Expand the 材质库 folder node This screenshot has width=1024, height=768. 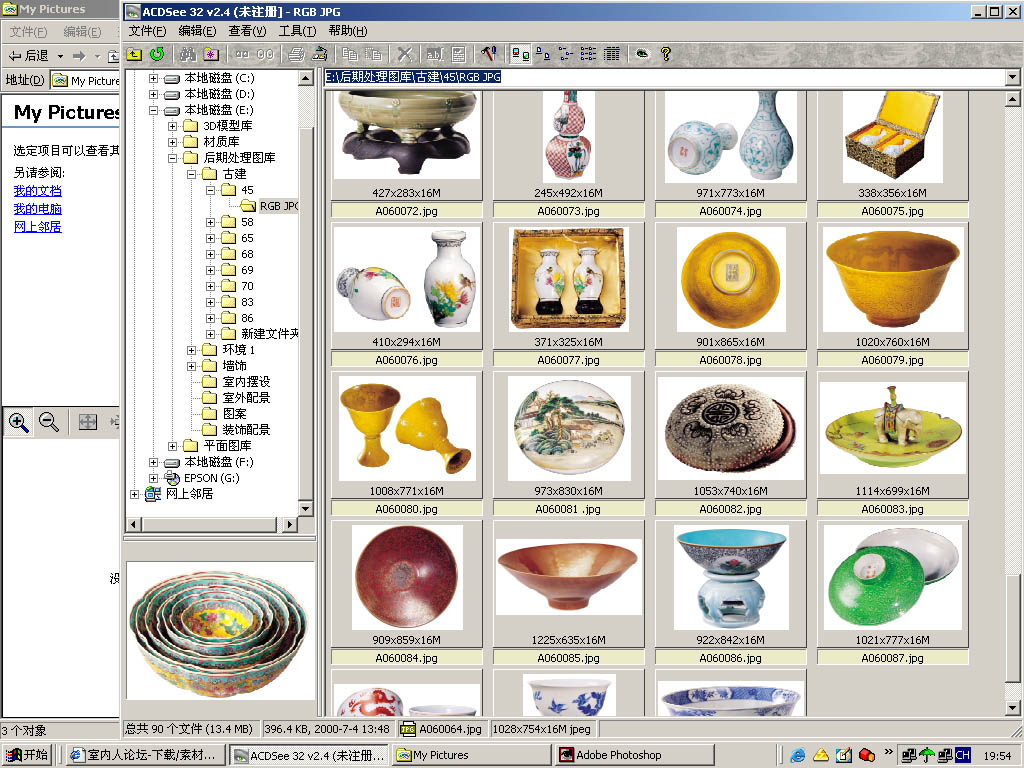point(172,142)
